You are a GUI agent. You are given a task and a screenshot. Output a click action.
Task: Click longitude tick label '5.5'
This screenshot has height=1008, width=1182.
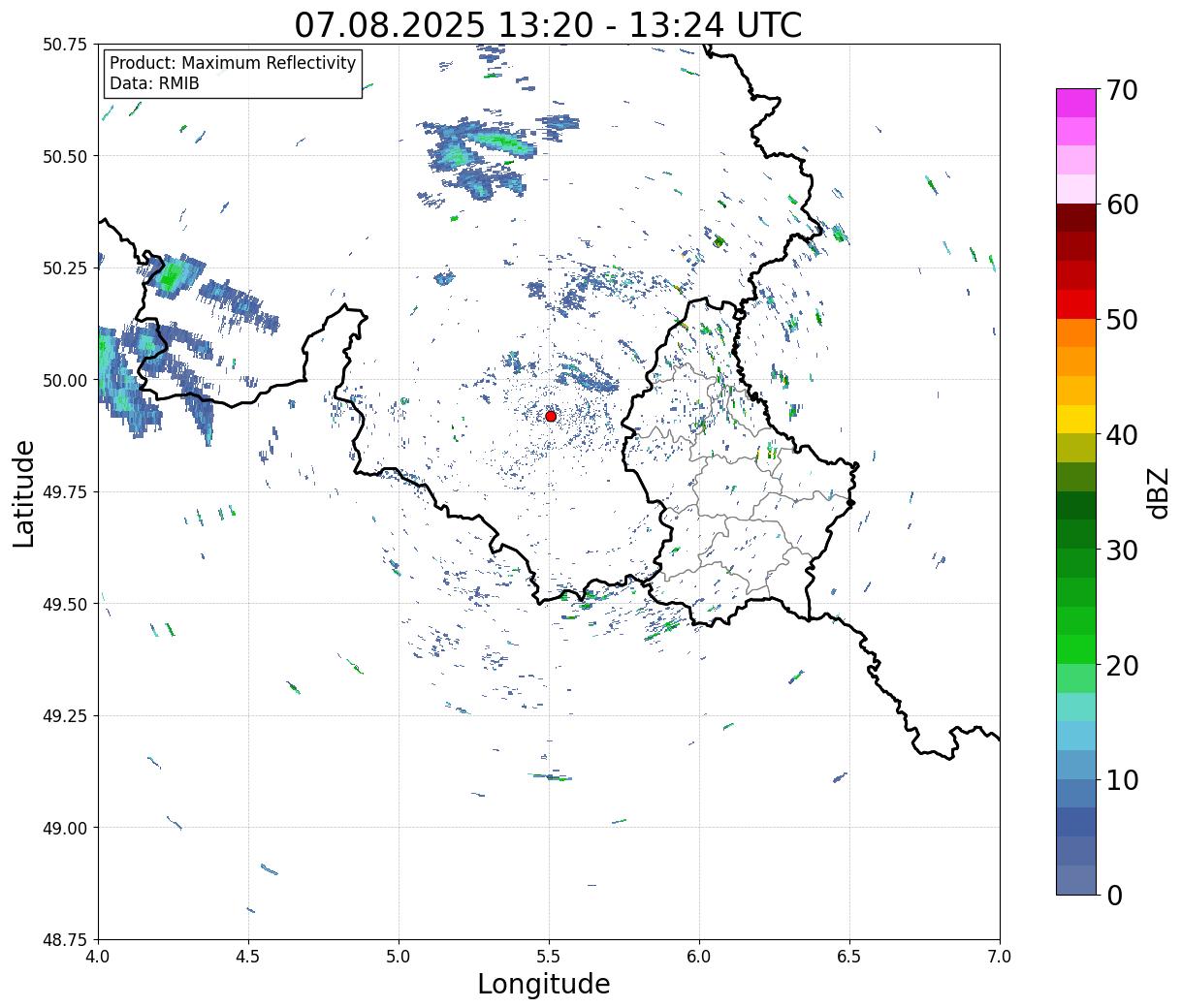[549, 957]
